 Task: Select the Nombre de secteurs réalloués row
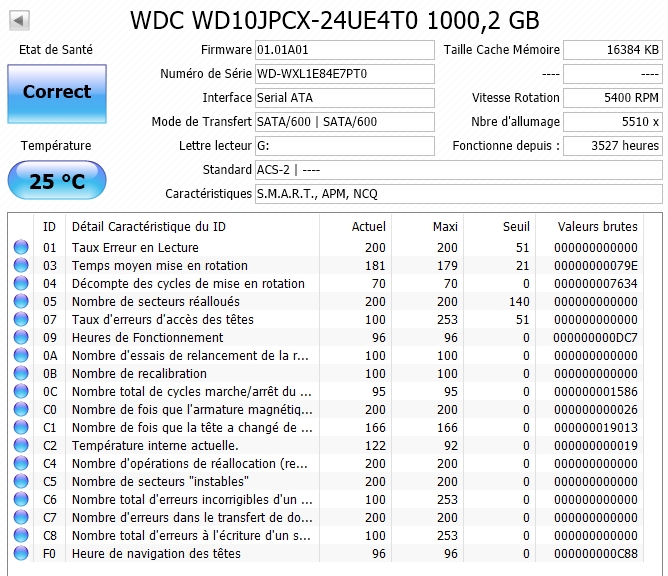(325, 301)
